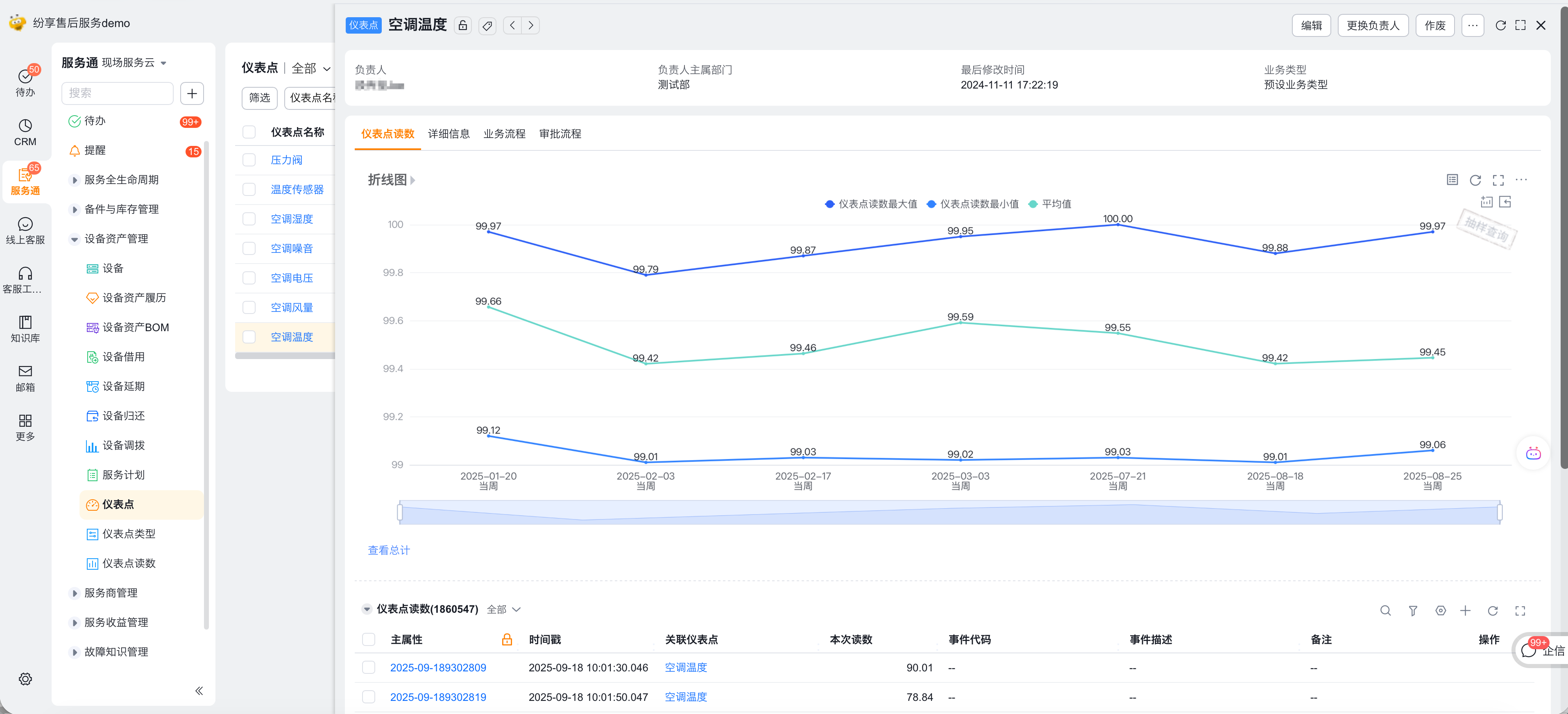
Task: Refresh the line chart
Action: point(1475,180)
